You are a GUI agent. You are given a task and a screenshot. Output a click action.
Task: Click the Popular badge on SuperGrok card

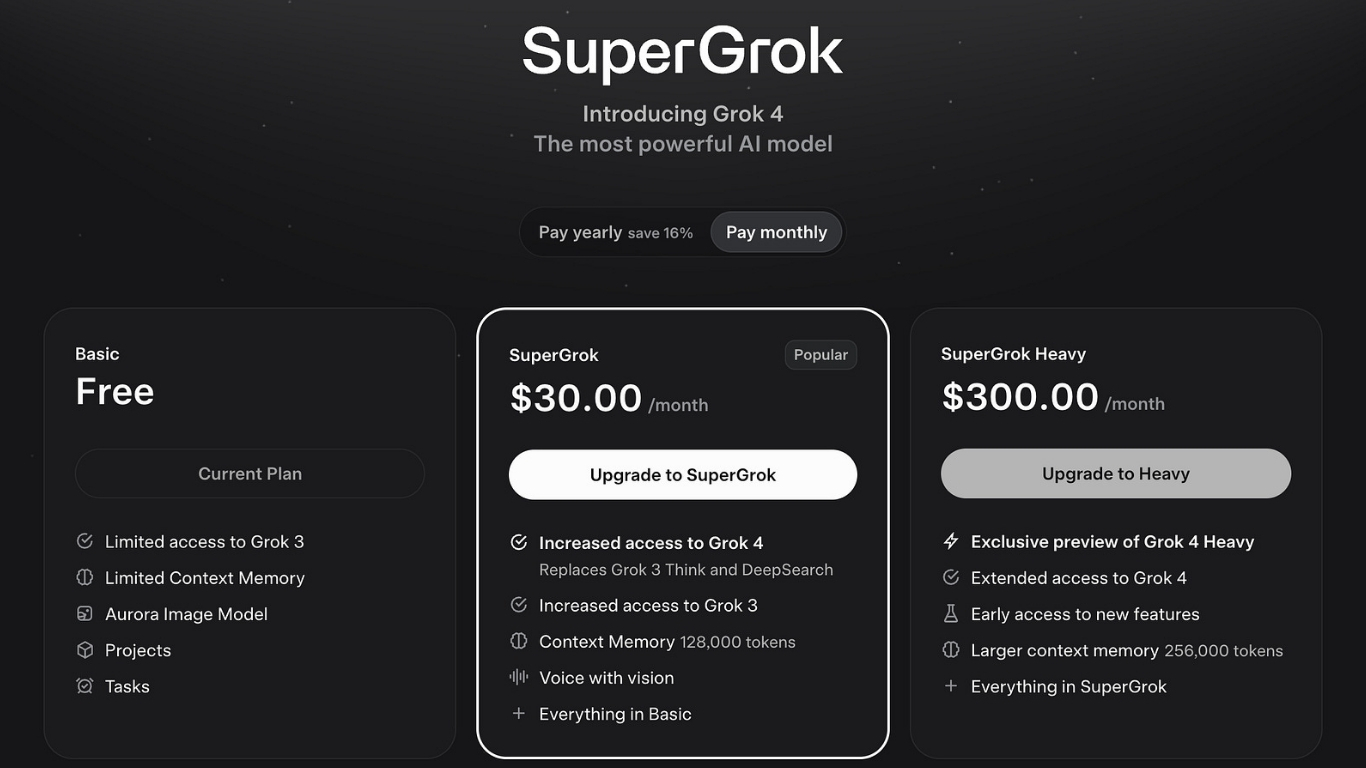click(x=820, y=355)
